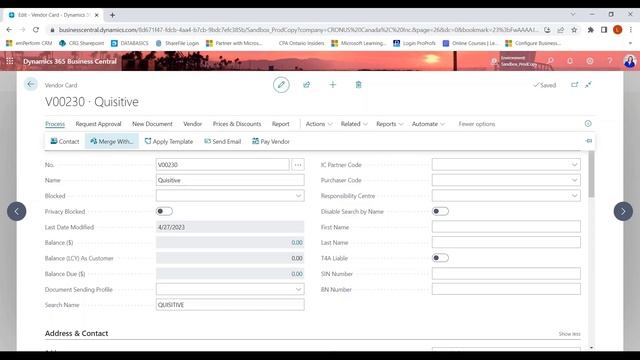Click the search magnifier in Business Central header
The height and width of the screenshot is (360, 640).
[550, 61]
